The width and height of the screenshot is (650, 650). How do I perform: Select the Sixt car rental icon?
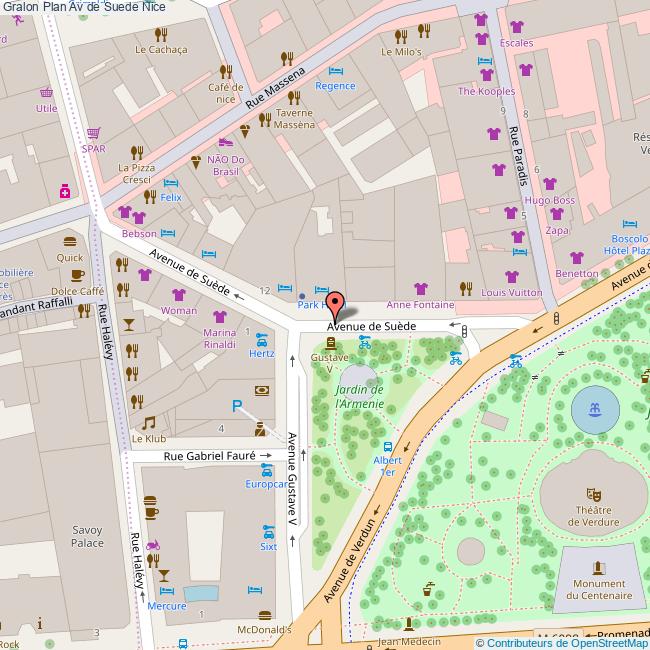tap(268, 531)
